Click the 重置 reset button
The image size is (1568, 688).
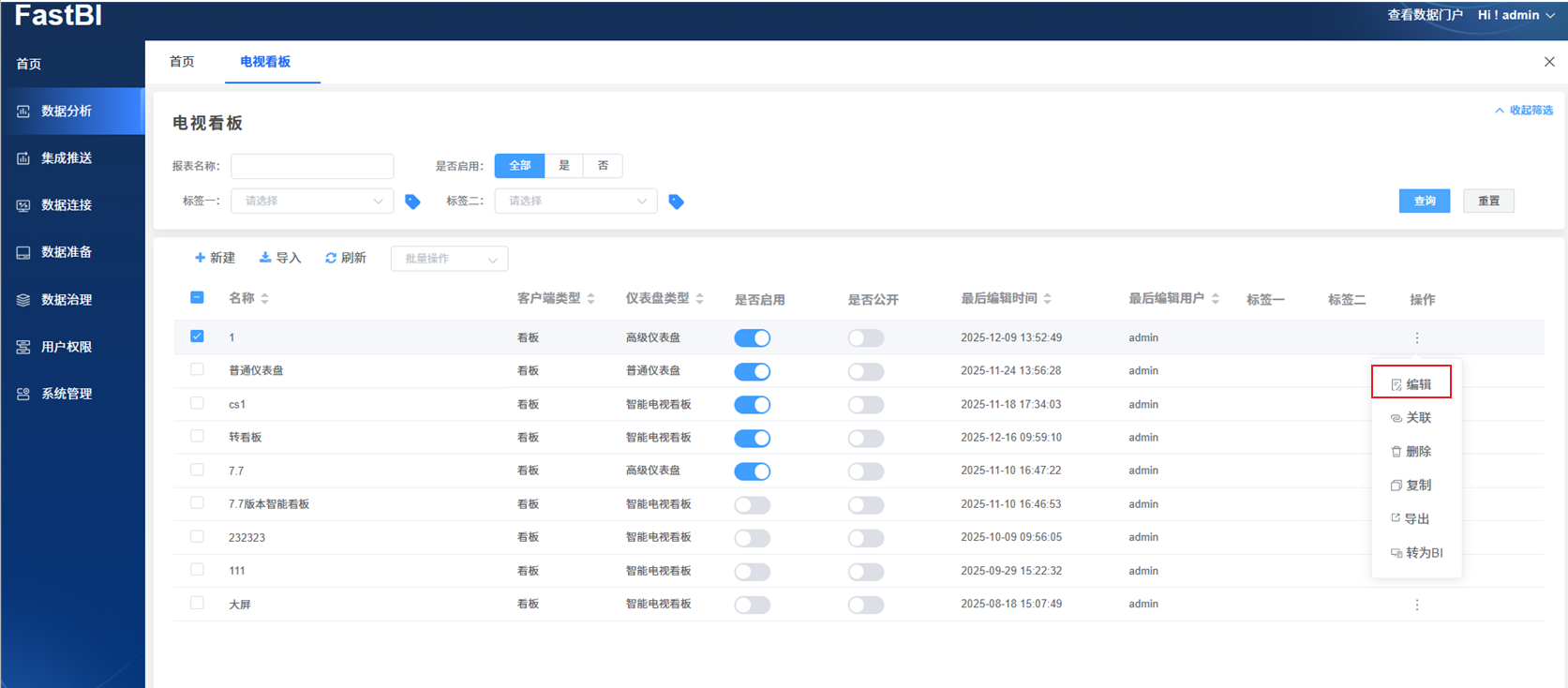click(x=1487, y=201)
